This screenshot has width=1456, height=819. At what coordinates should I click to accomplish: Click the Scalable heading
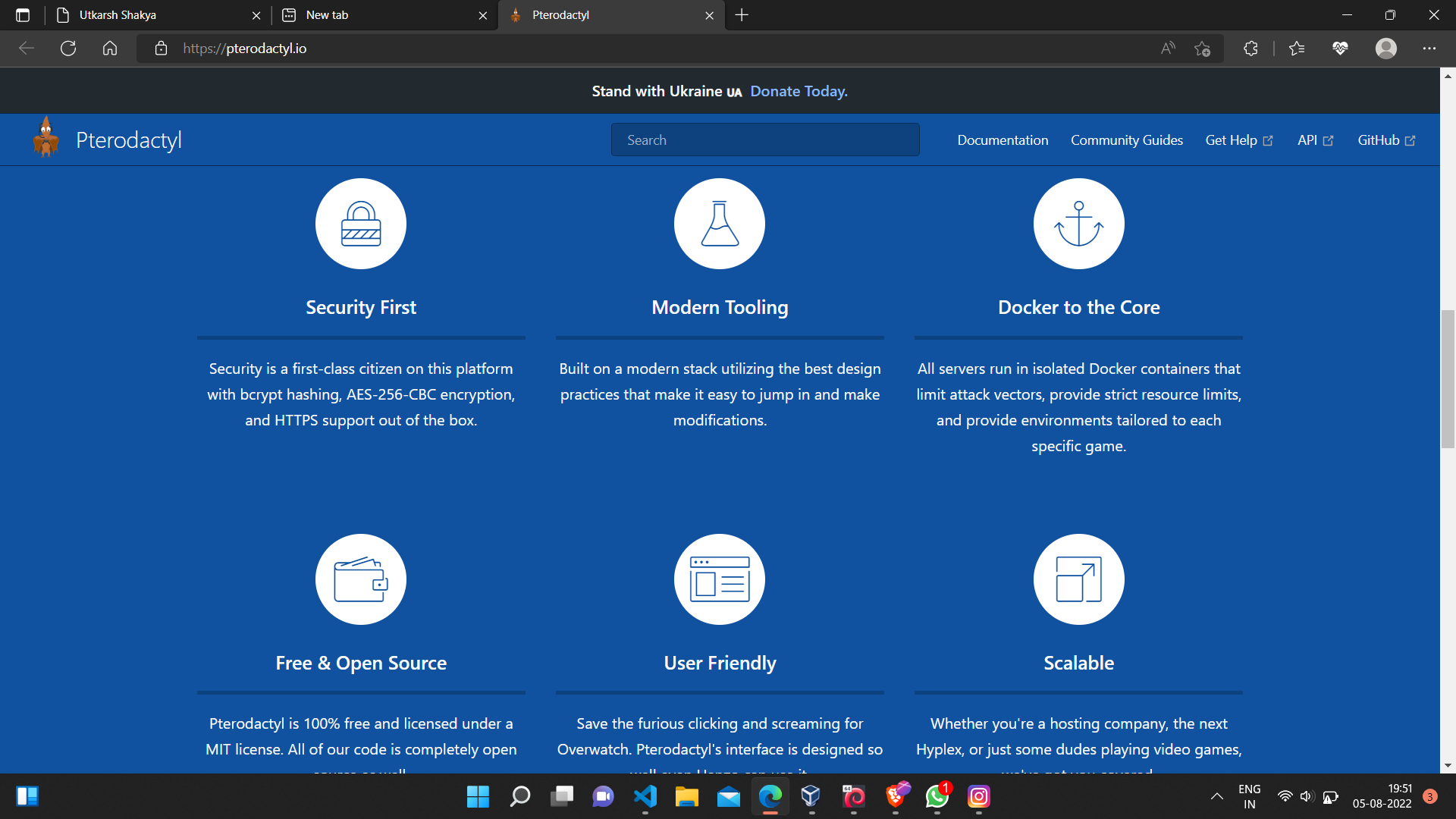(1078, 663)
